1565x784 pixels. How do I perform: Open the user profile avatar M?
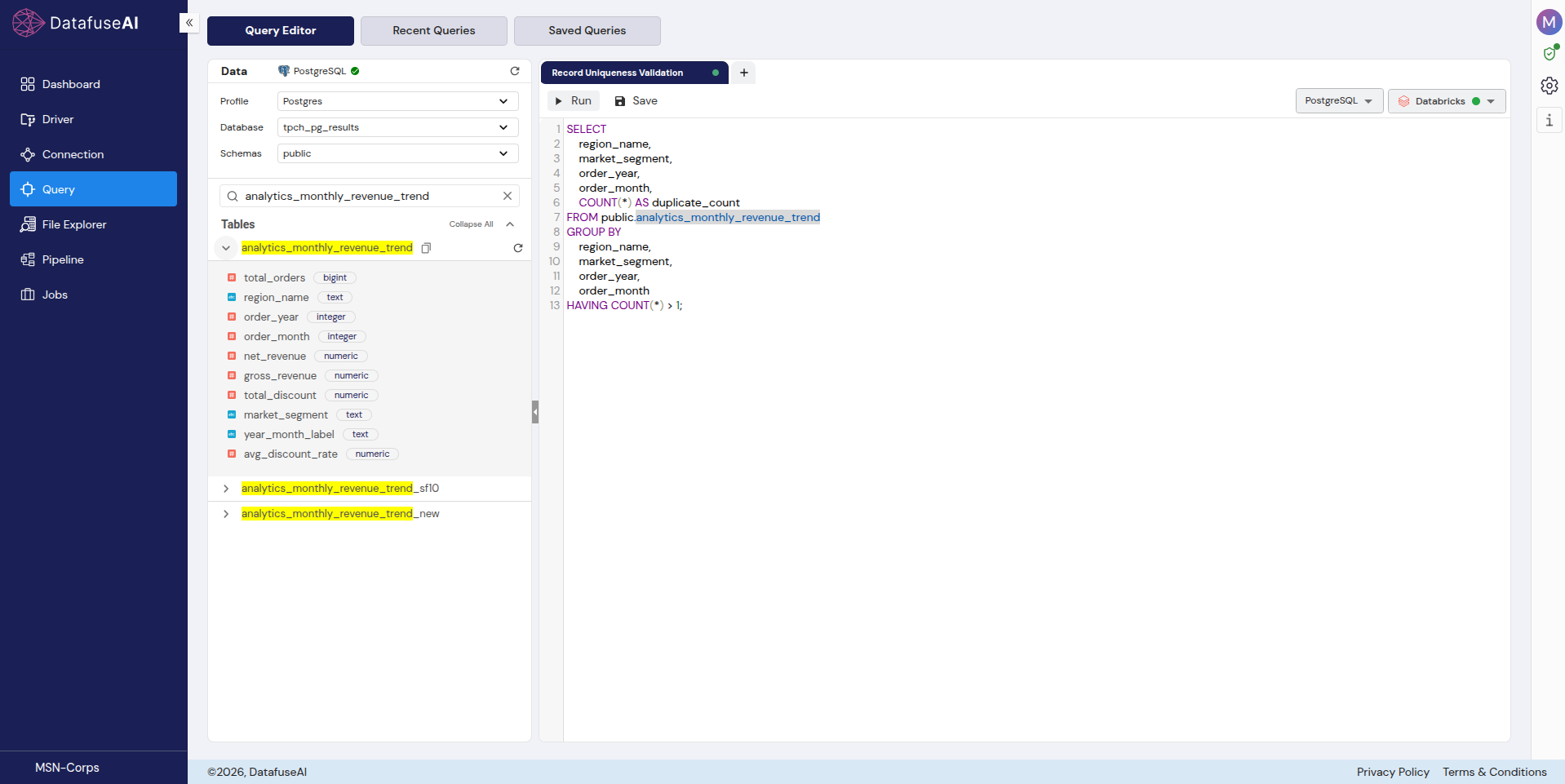tap(1549, 22)
